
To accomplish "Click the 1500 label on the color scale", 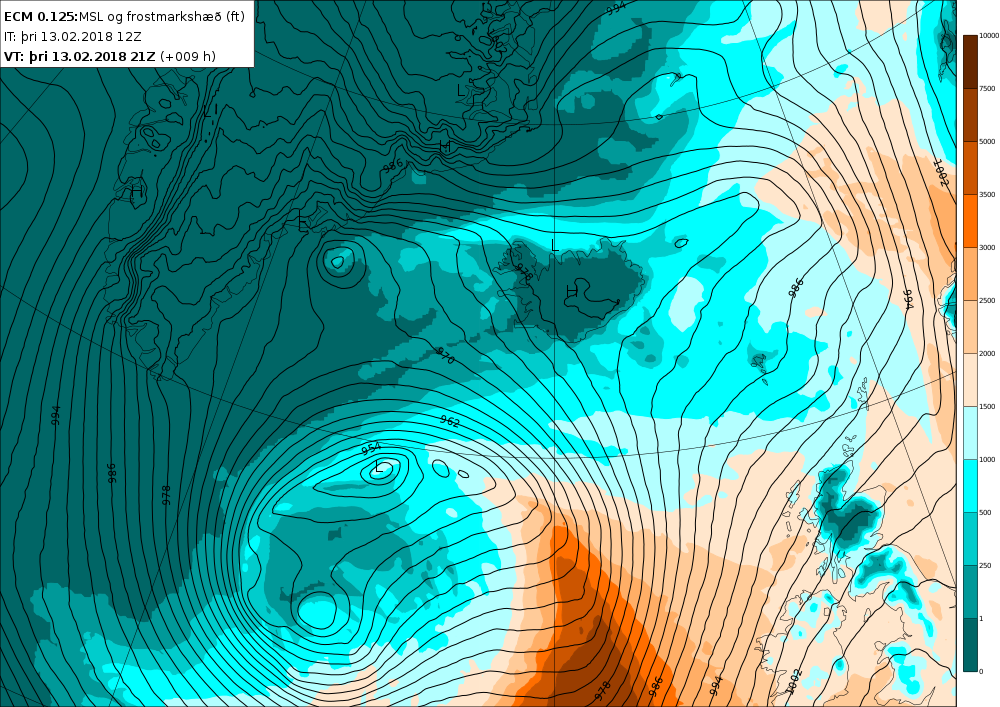I will (987, 406).
